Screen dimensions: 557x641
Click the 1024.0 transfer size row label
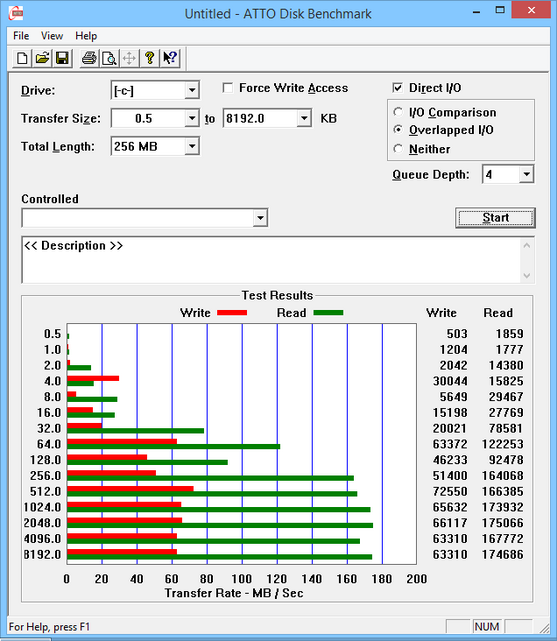(42, 507)
